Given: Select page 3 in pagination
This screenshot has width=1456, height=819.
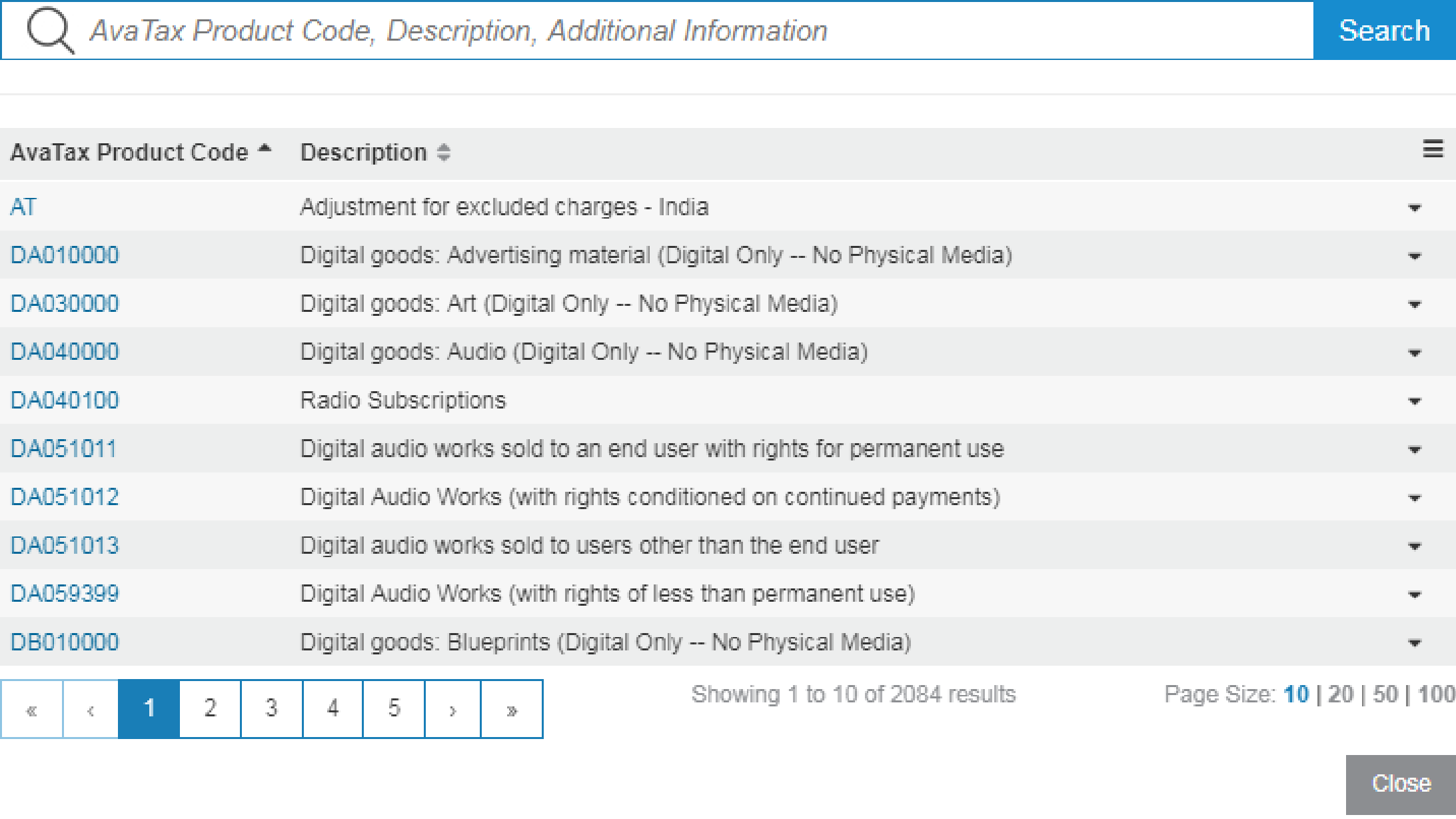Looking at the screenshot, I should click(x=271, y=709).
